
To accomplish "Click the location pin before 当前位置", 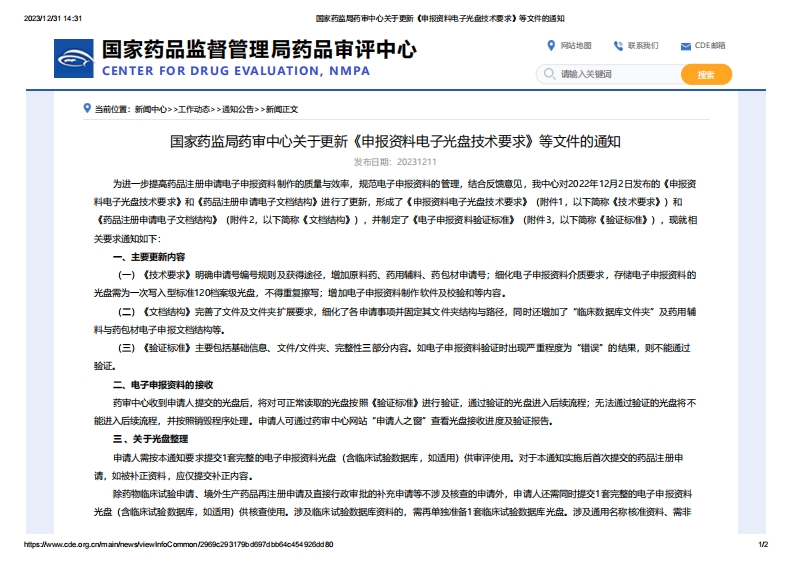I will point(87,108).
